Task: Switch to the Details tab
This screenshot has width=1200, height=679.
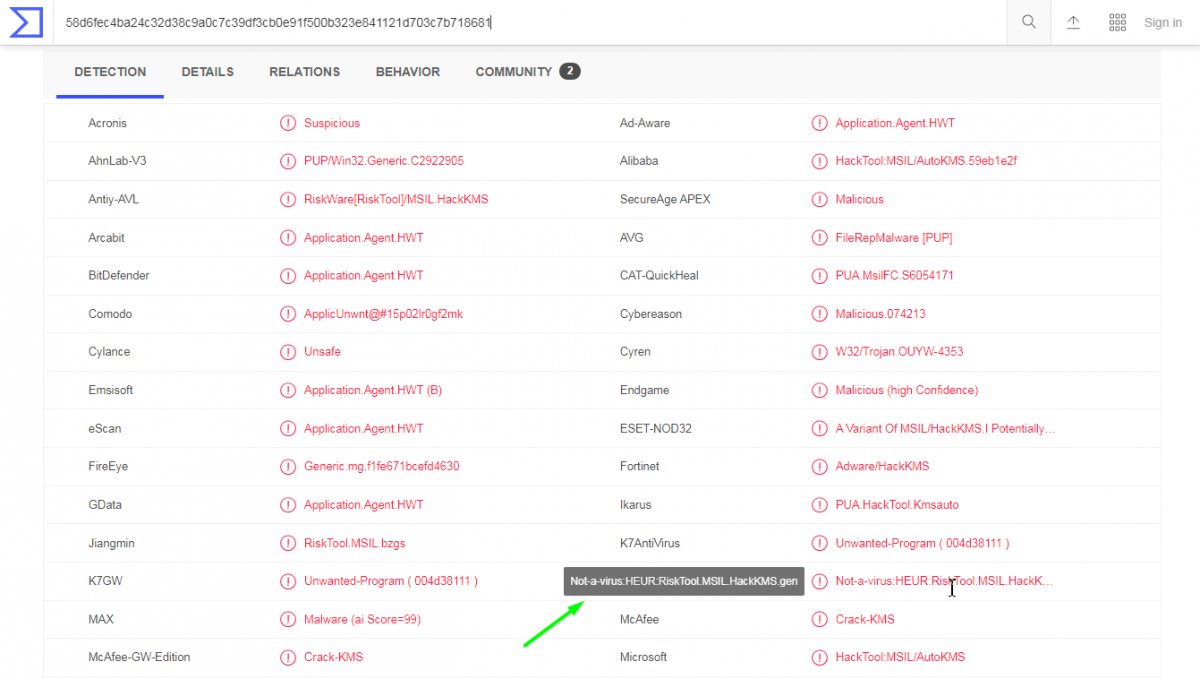Action: (x=207, y=72)
